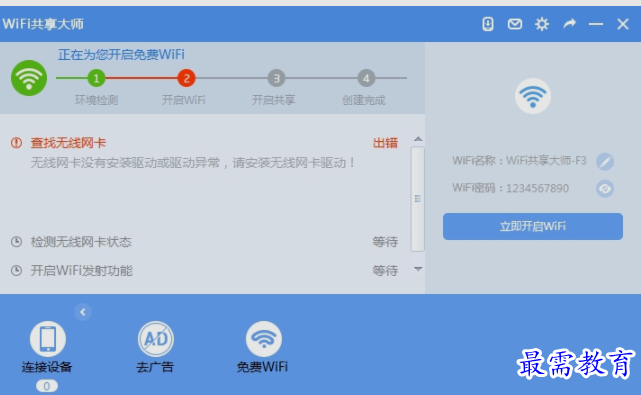Open the mobile download icon in title bar
The height and width of the screenshot is (395, 641).
point(487,24)
